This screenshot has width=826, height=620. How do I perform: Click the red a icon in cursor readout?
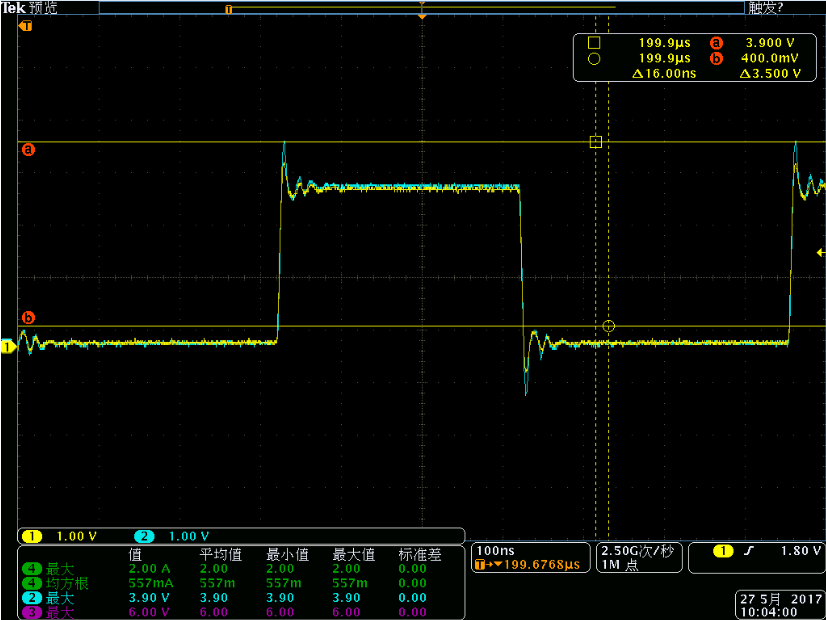(716, 43)
